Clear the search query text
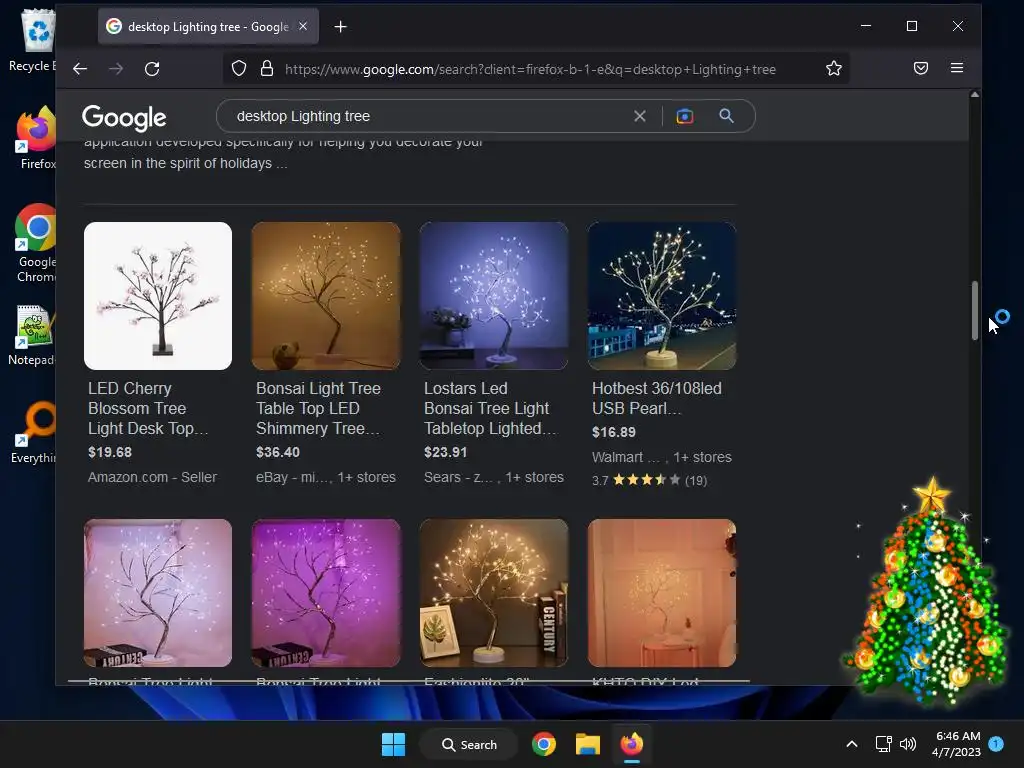 [x=640, y=116]
